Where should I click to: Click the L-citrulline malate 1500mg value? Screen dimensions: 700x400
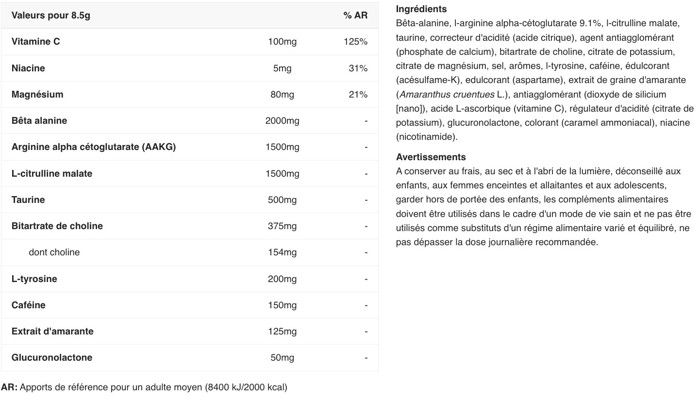282,174
